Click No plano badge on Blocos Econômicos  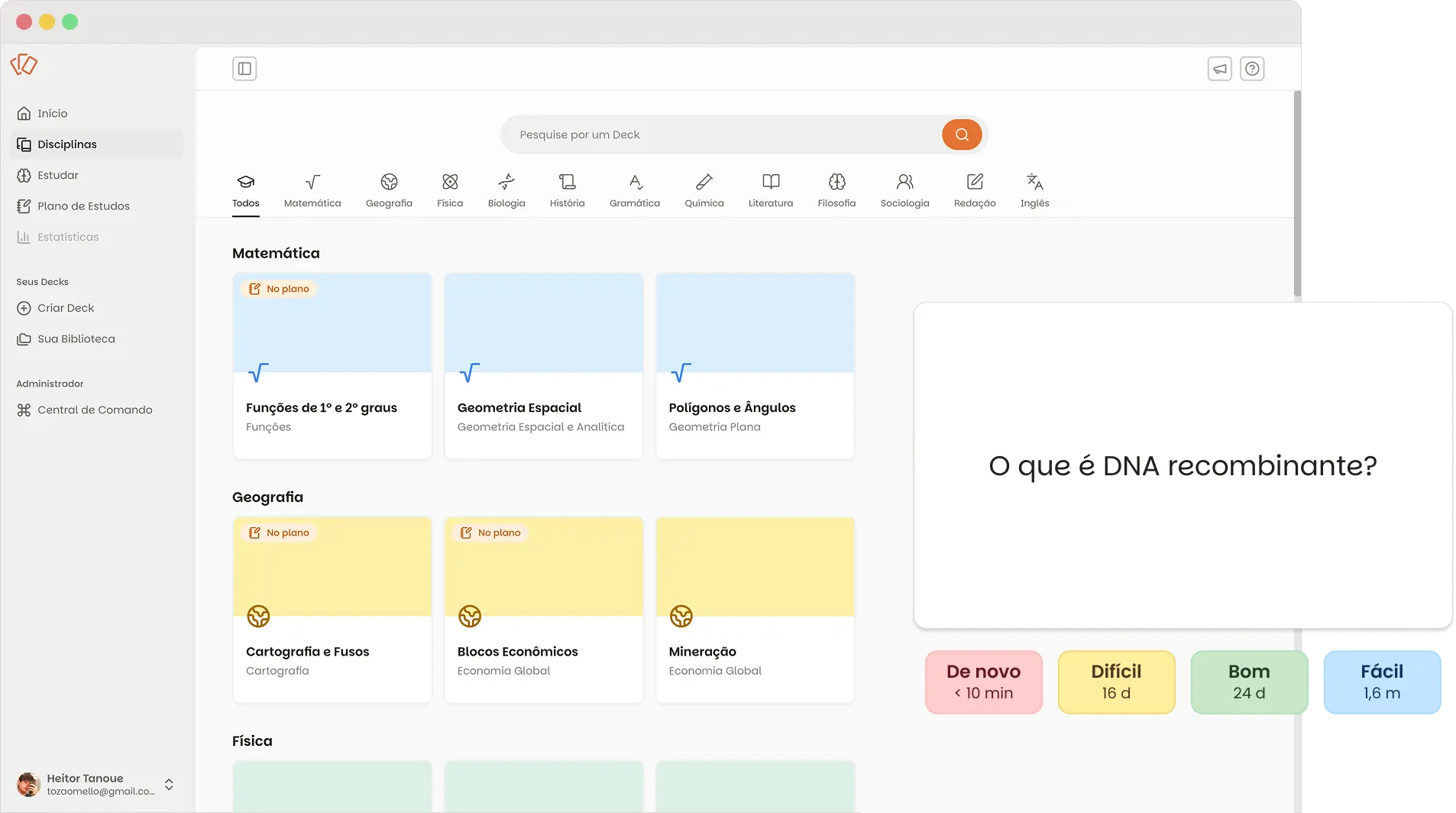click(x=490, y=533)
